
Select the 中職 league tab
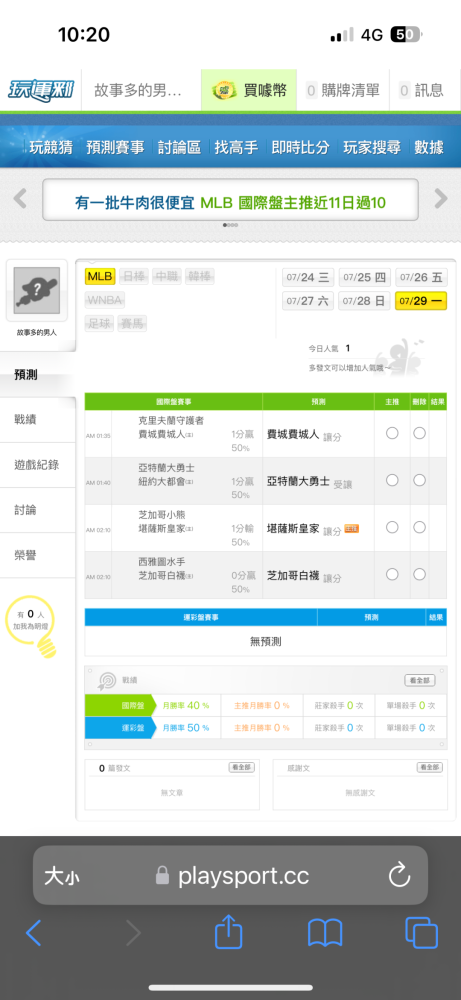pyautogui.click(x=166, y=277)
